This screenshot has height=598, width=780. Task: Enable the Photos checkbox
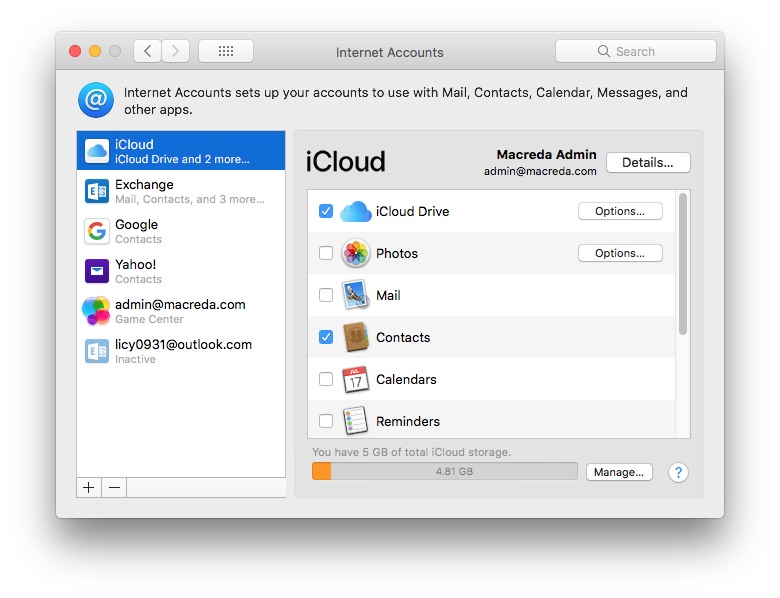coord(326,253)
